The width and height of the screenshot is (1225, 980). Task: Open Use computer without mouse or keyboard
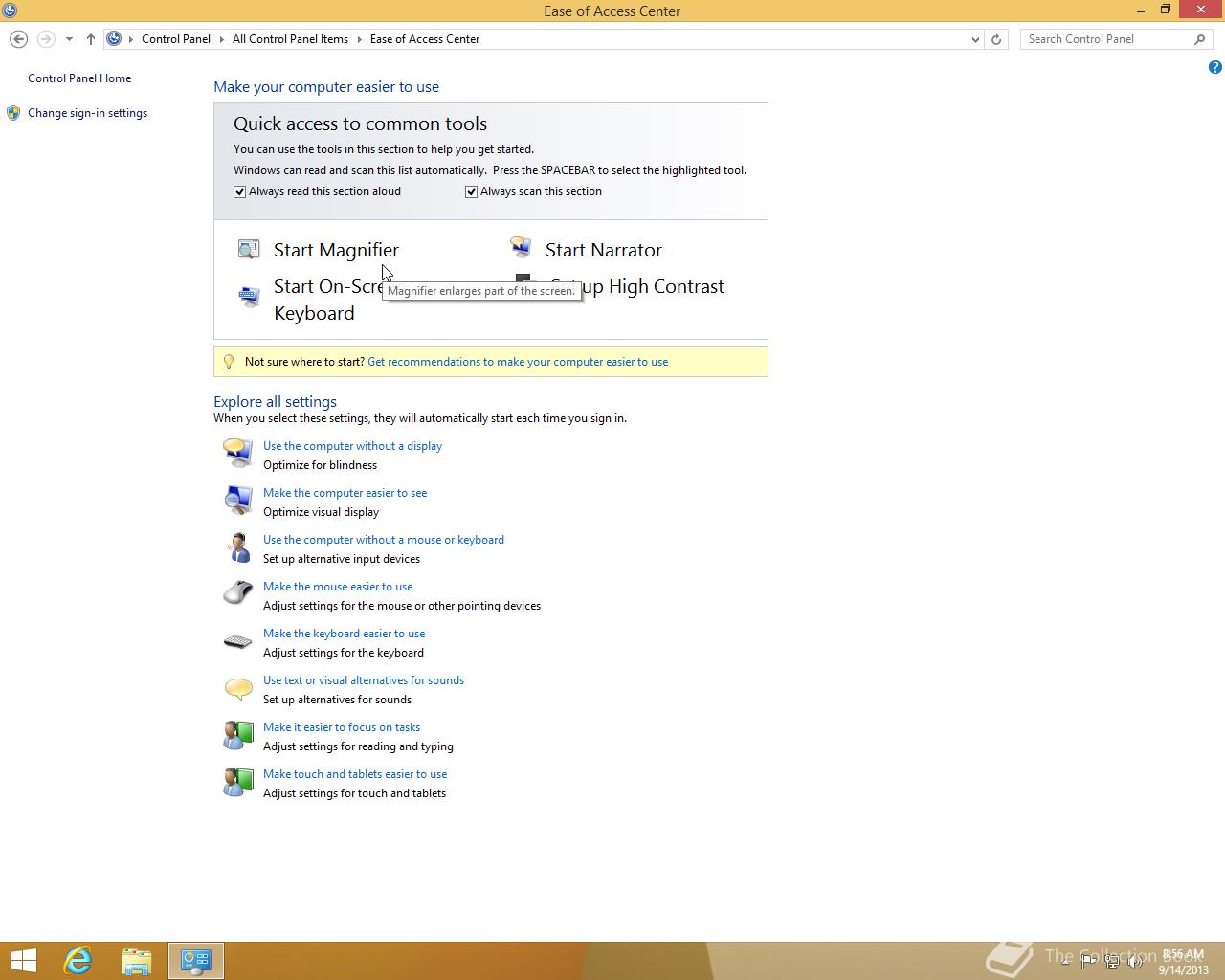pos(384,540)
